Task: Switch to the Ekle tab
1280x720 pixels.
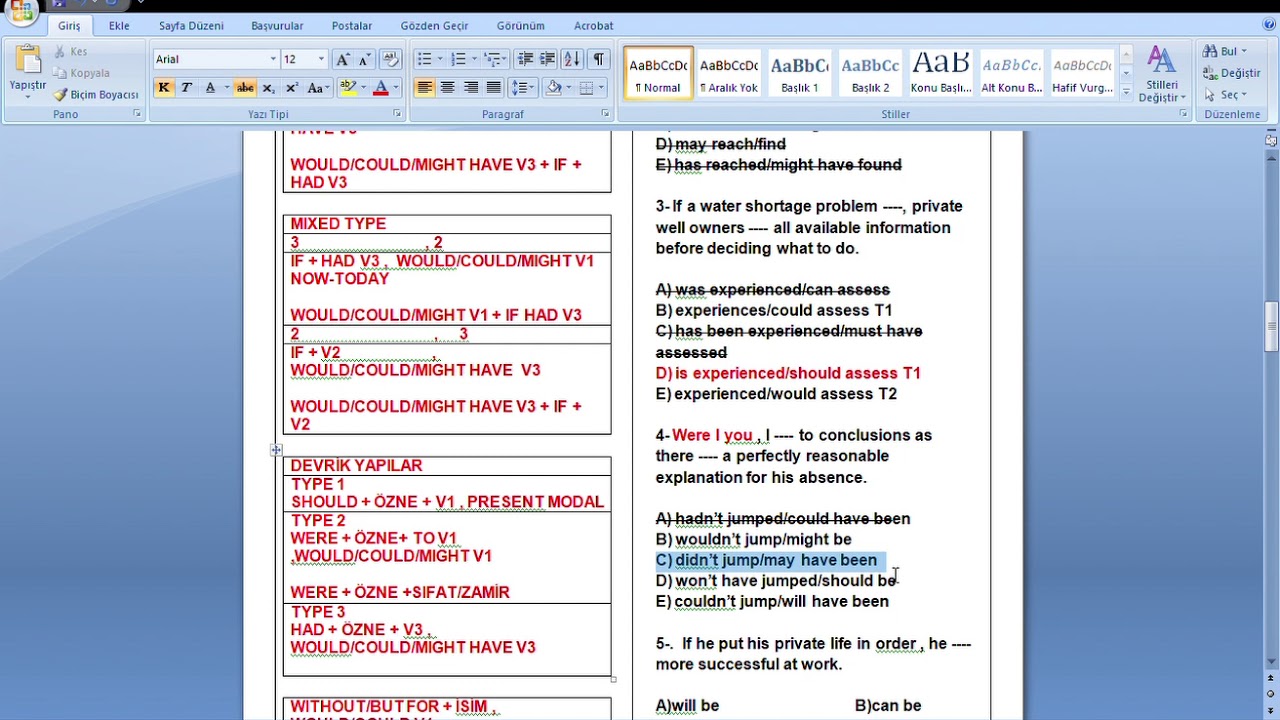Action: [x=119, y=25]
